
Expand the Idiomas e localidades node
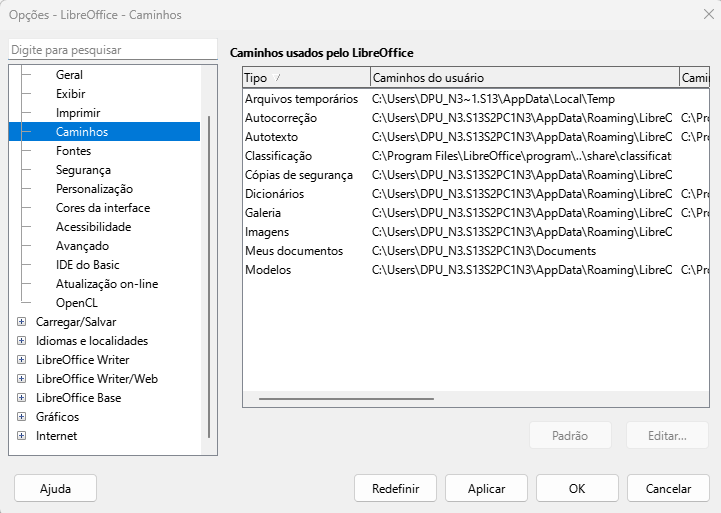click(x=21, y=341)
